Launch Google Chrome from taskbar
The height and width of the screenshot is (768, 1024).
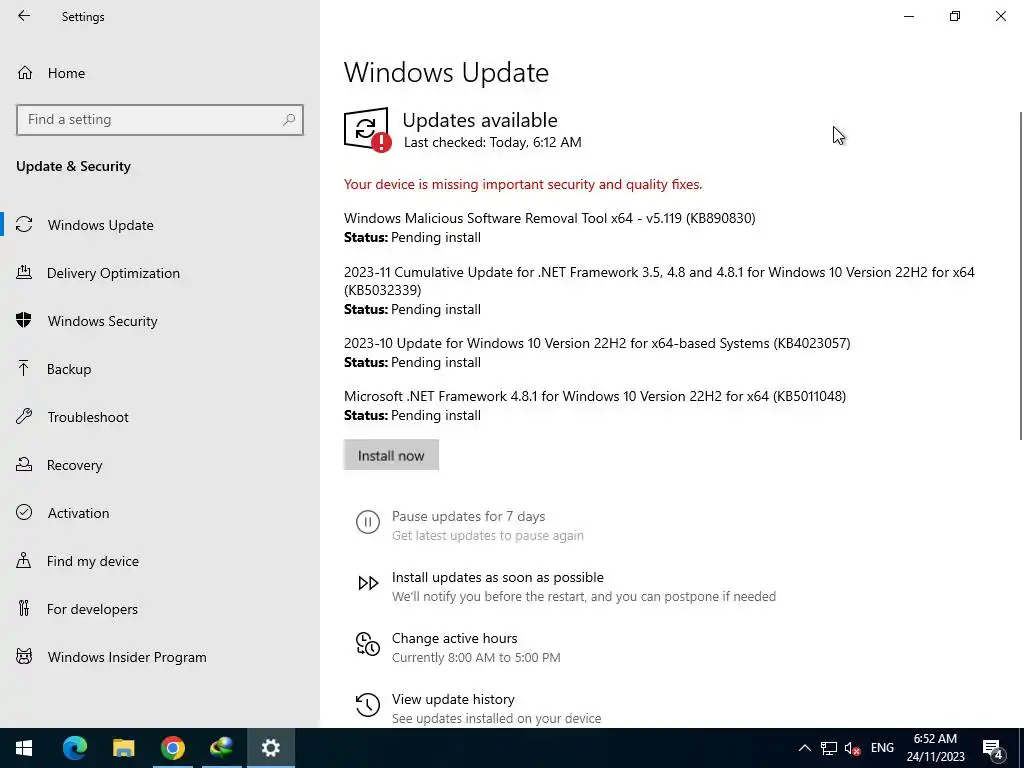coord(172,748)
